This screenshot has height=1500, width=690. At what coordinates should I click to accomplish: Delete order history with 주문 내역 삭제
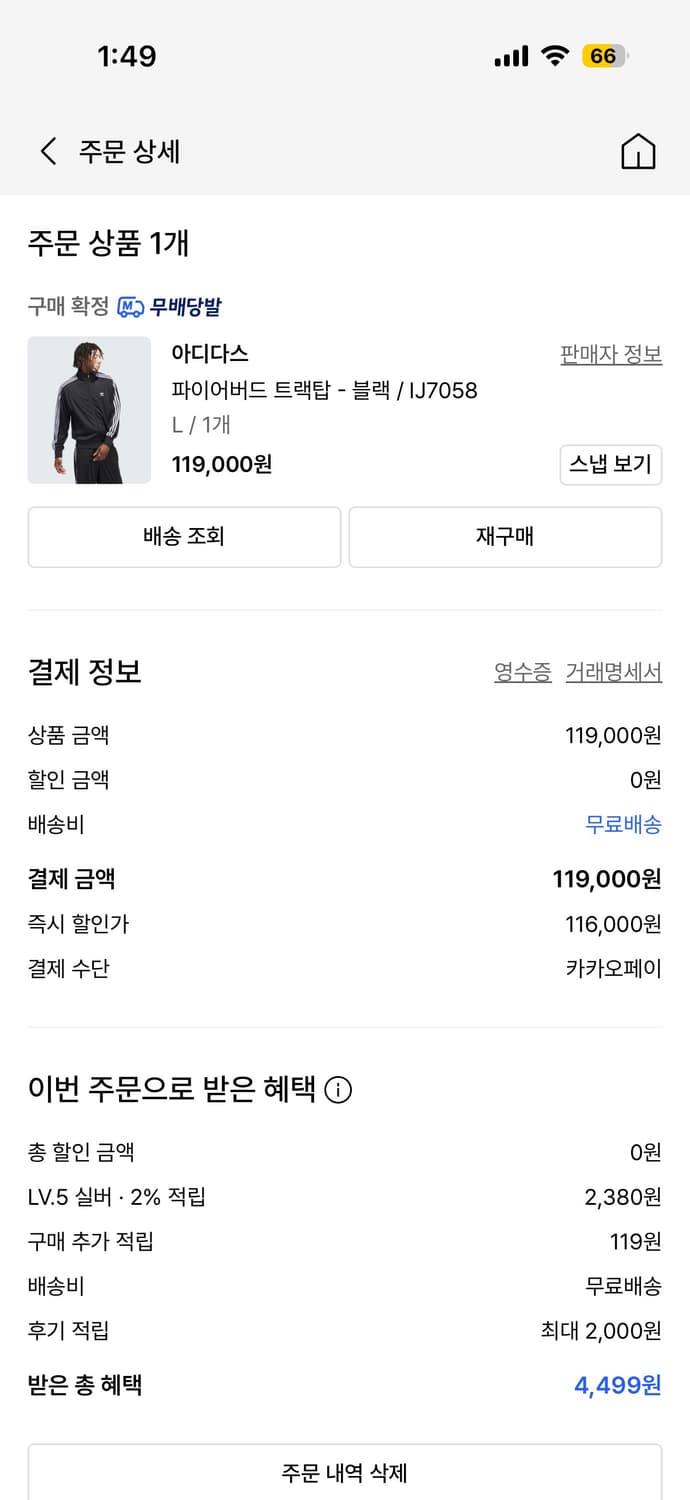345,1473
